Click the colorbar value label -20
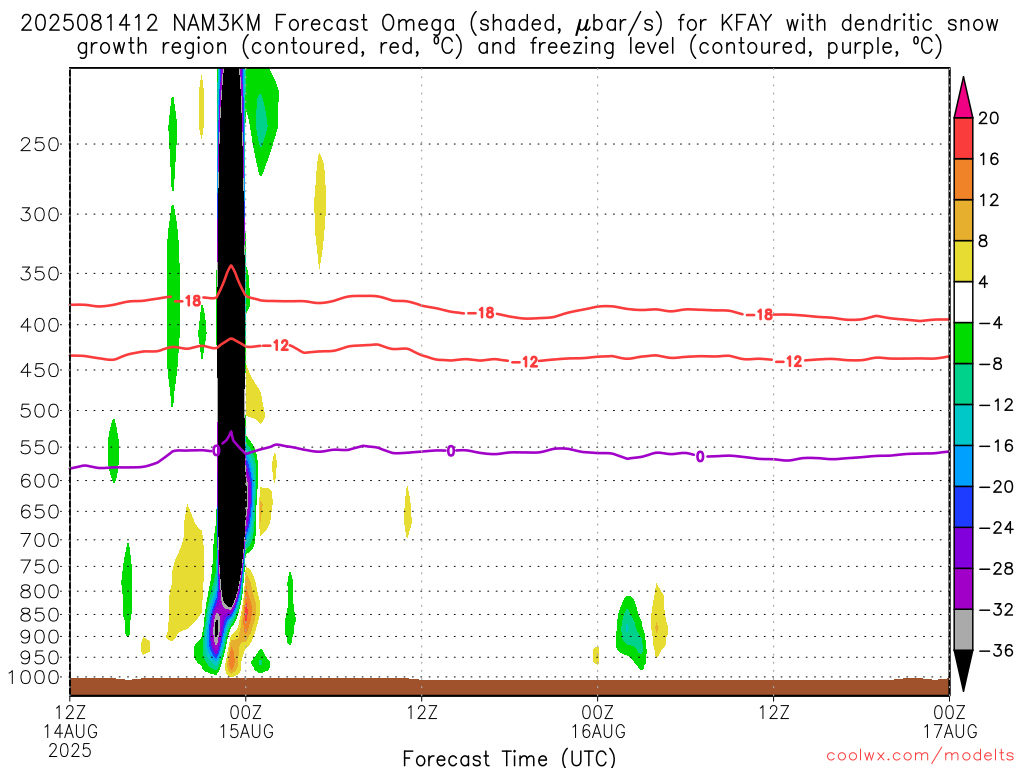 pos(996,487)
